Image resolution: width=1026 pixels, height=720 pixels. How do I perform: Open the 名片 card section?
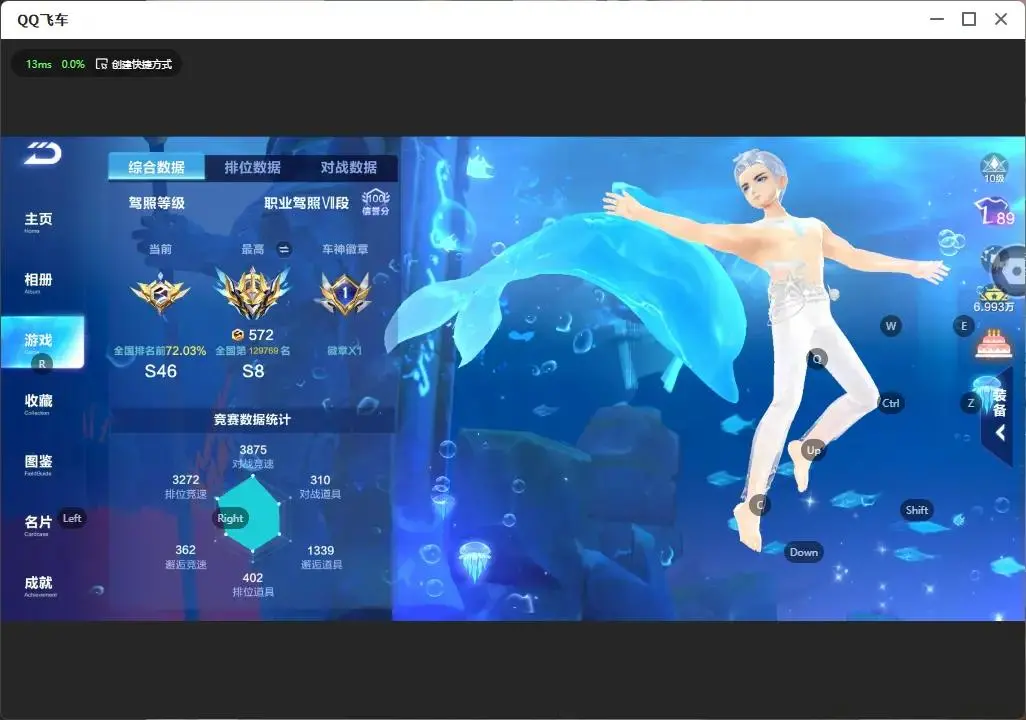(38, 524)
